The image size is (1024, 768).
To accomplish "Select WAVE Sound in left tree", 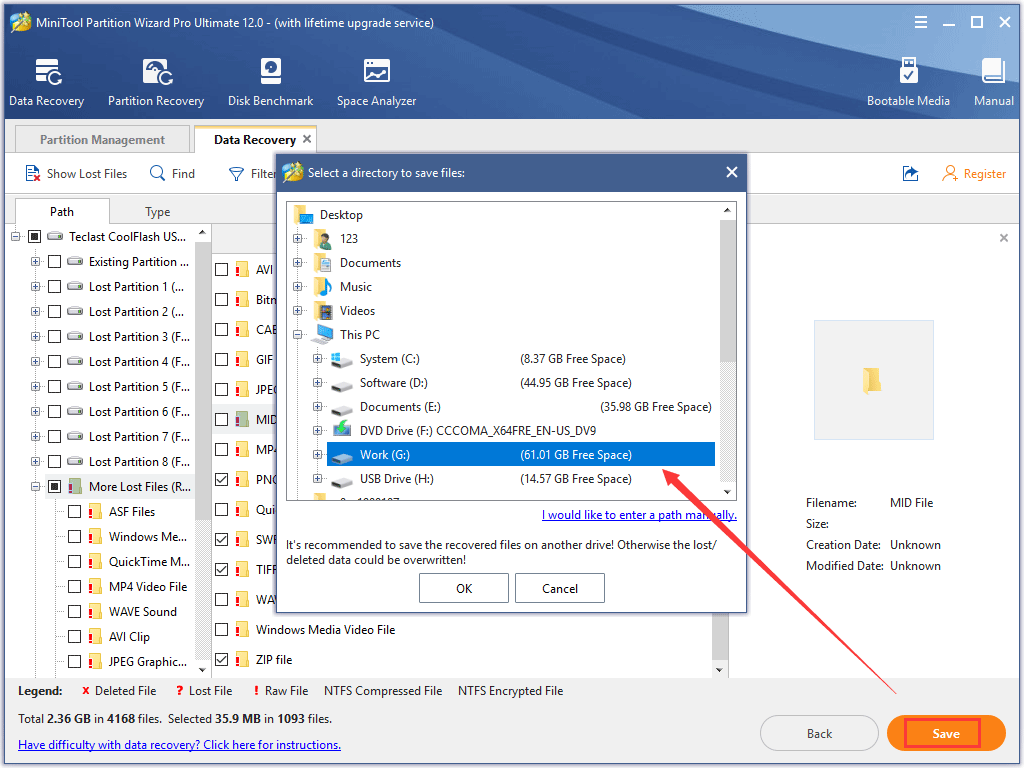I will (142, 612).
